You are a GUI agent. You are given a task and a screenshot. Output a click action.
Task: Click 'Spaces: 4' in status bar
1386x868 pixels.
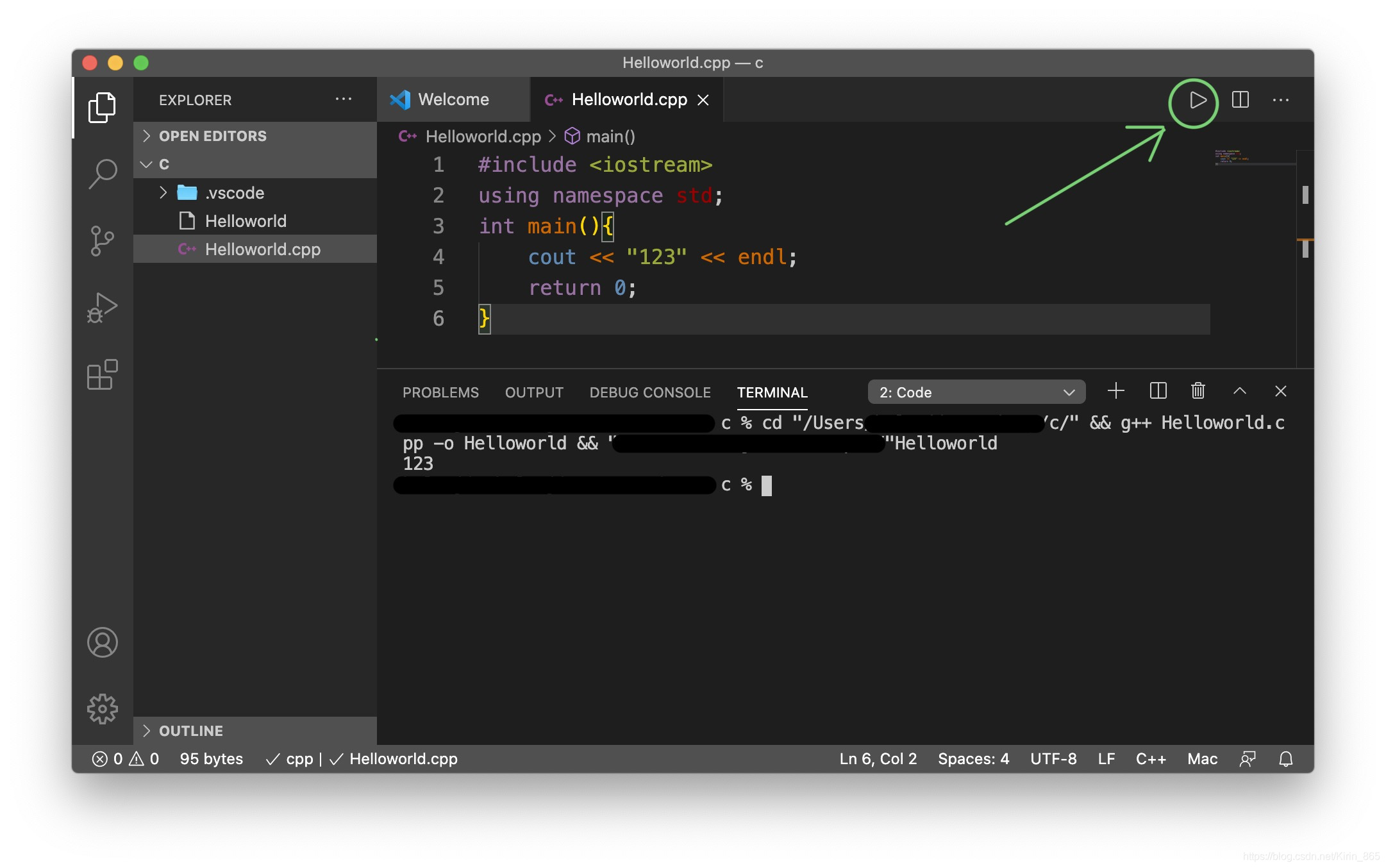pyautogui.click(x=973, y=759)
